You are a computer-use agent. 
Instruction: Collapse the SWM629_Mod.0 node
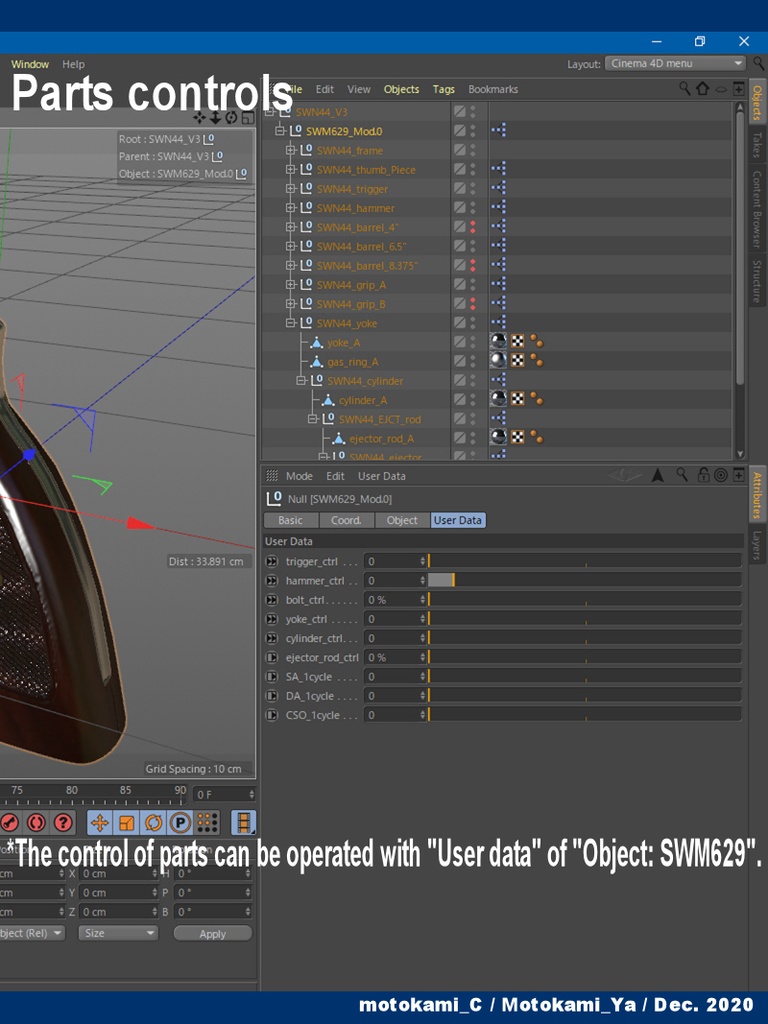[x=280, y=131]
